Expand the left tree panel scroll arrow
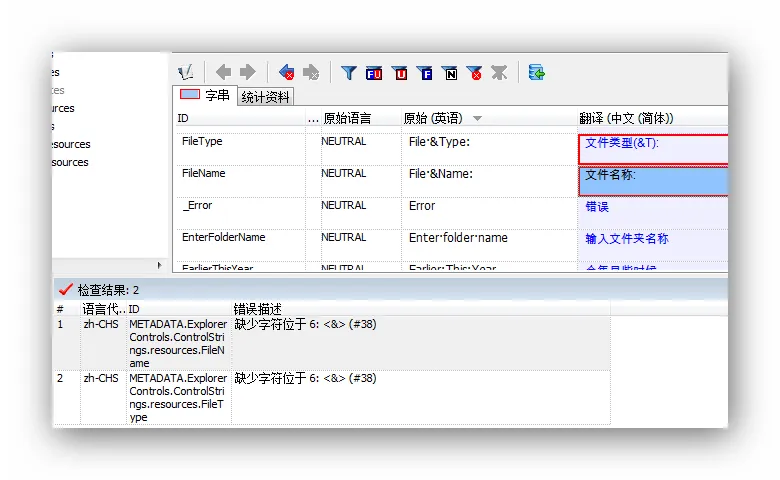 [x=160, y=265]
